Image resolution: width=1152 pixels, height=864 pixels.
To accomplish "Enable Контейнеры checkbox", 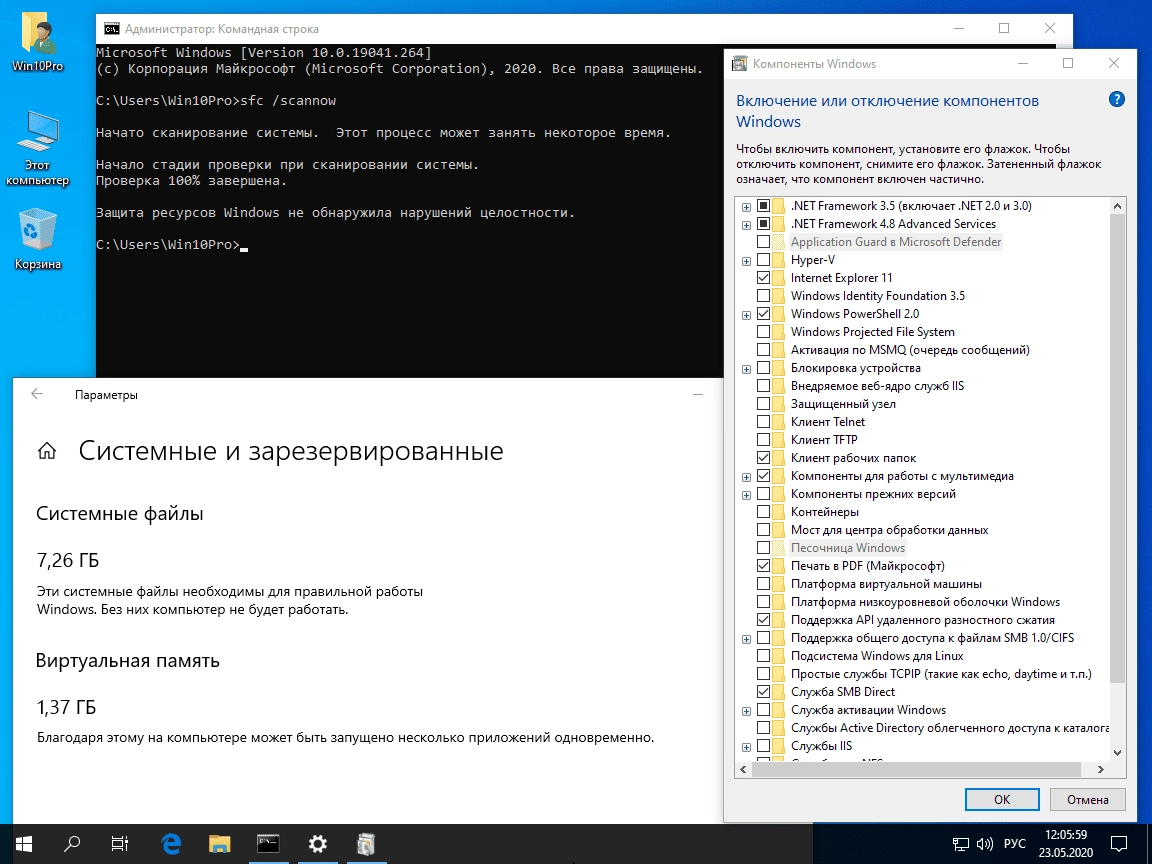I will click(763, 511).
